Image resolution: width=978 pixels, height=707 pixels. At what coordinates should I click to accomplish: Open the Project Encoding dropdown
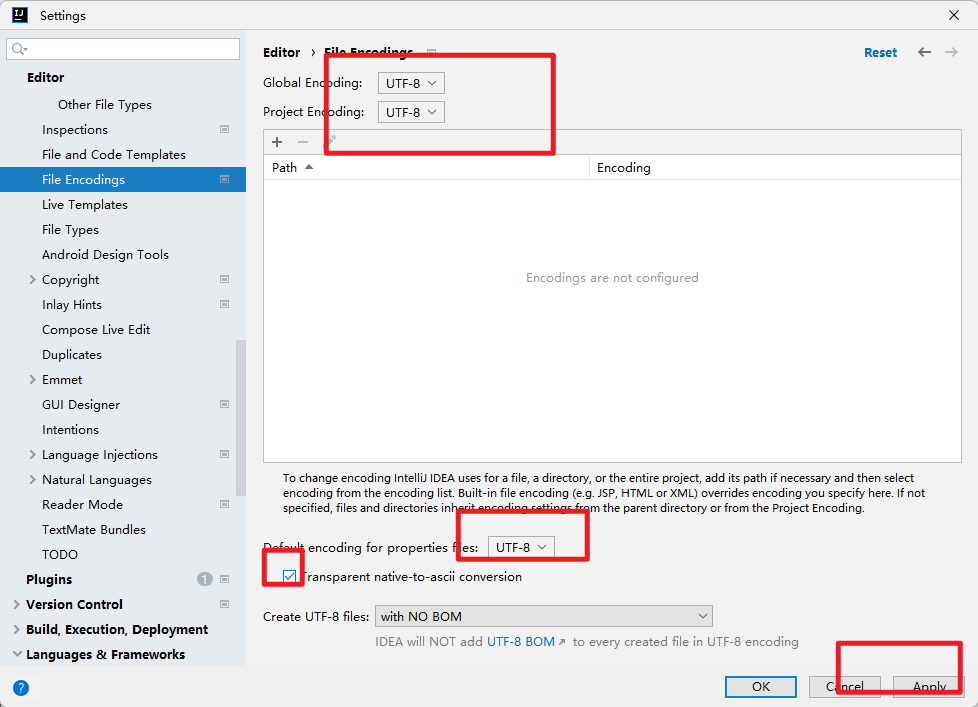click(x=411, y=112)
